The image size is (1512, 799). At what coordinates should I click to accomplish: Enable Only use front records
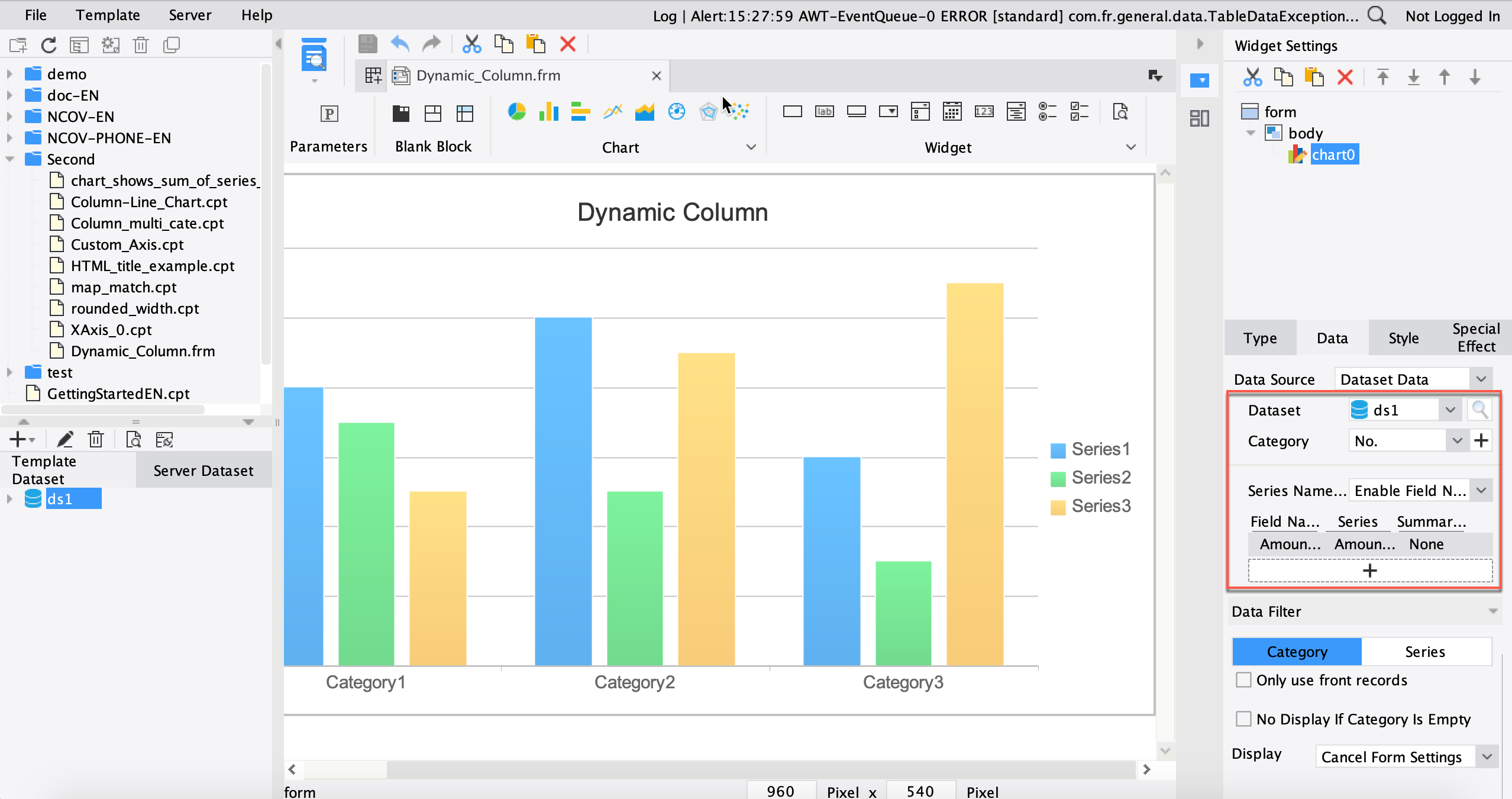[x=1244, y=680]
